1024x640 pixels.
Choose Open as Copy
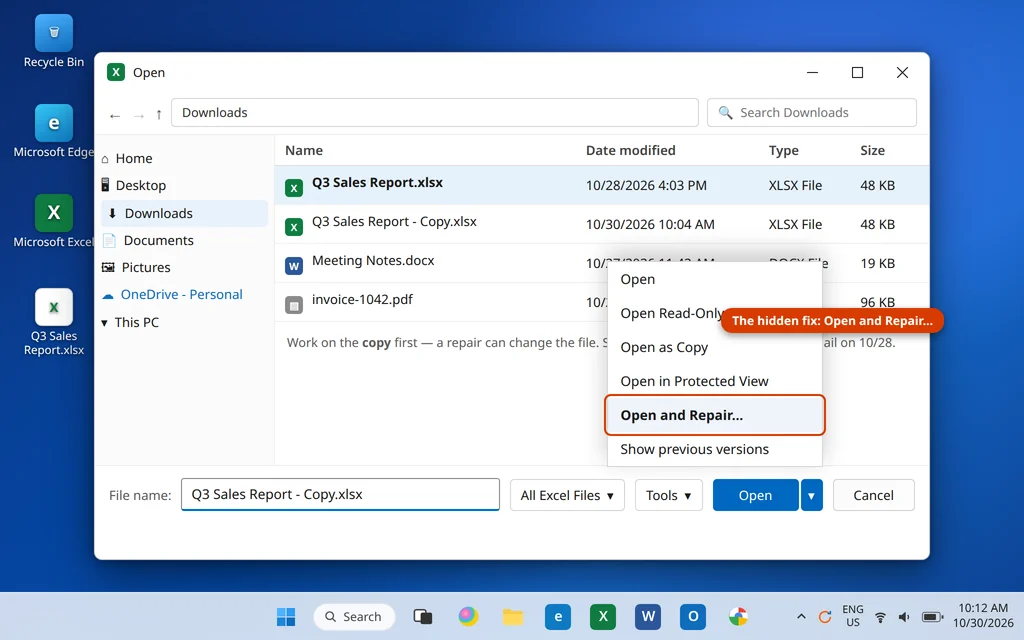(714, 347)
